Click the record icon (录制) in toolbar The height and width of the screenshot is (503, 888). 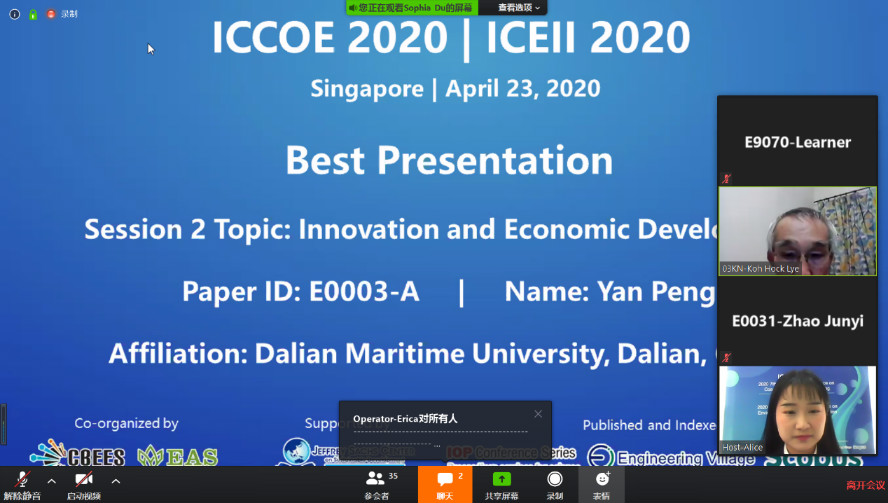(x=554, y=483)
